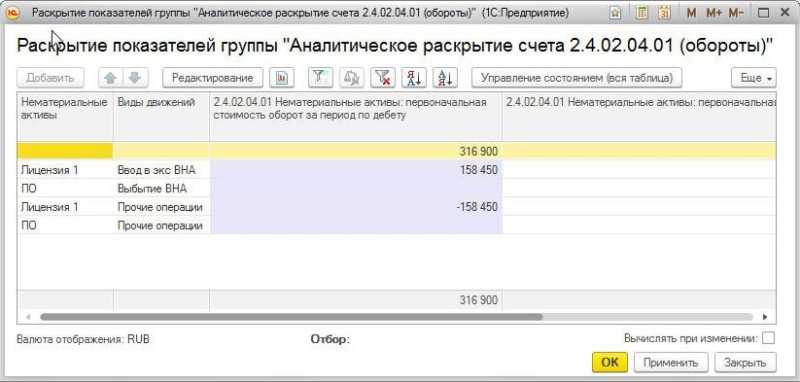This screenshot has width=800, height=382.
Task: Maximize the window
Action: (x=763, y=13)
